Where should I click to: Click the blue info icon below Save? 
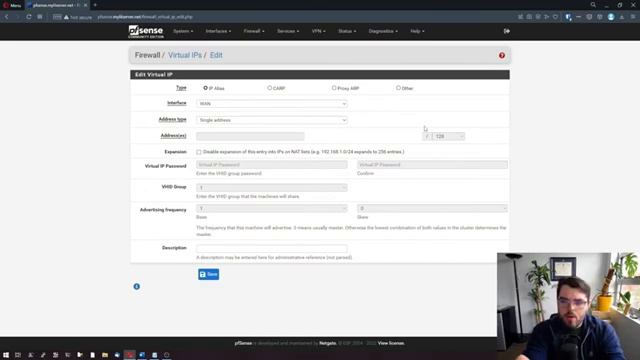[x=137, y=287]
